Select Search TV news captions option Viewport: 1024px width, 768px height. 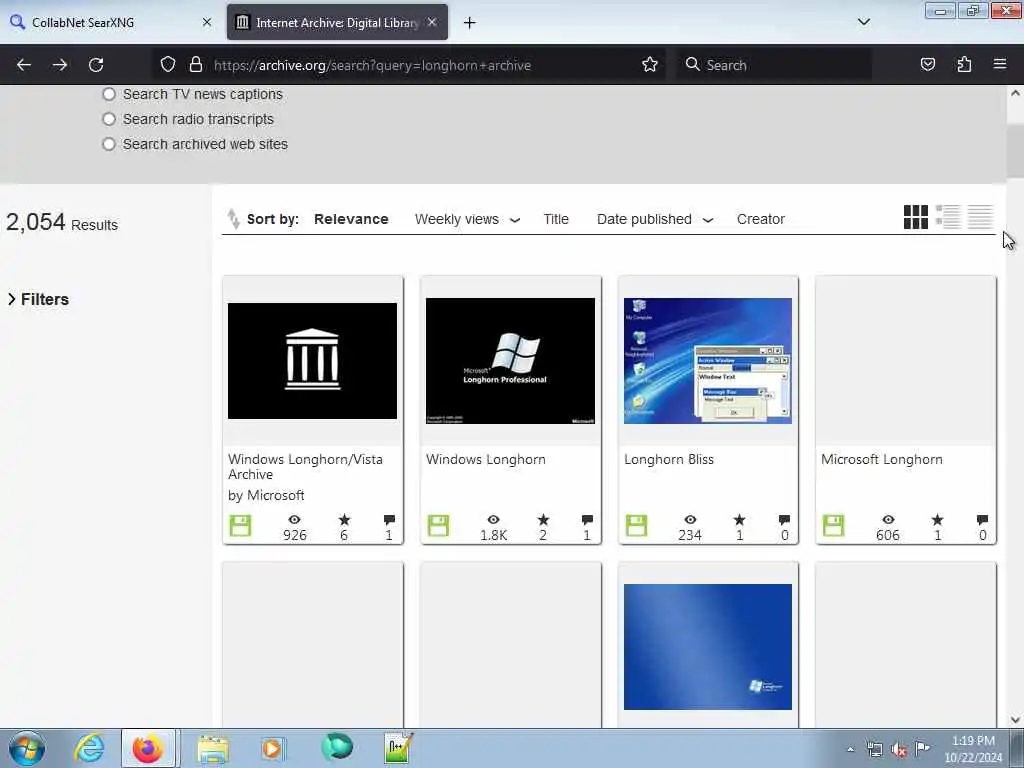pos(109,94)
